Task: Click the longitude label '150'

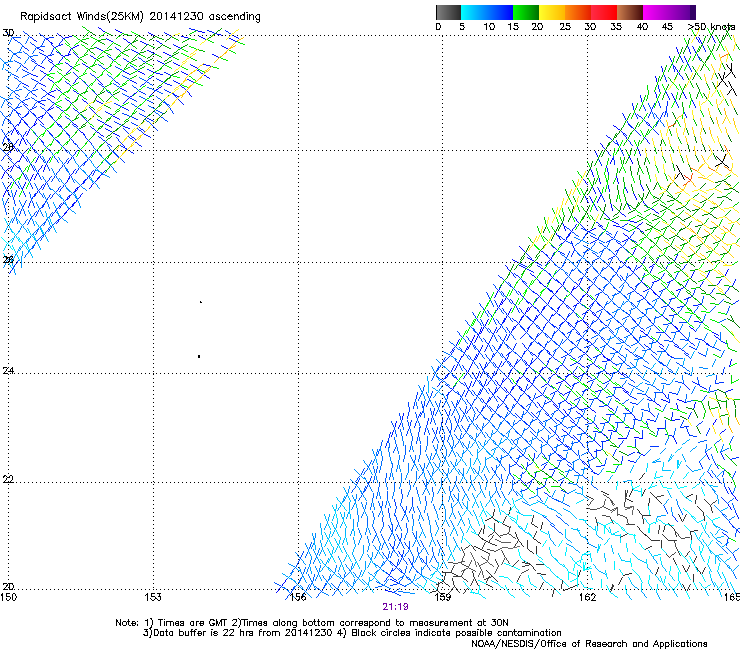Action: [8, 597]
